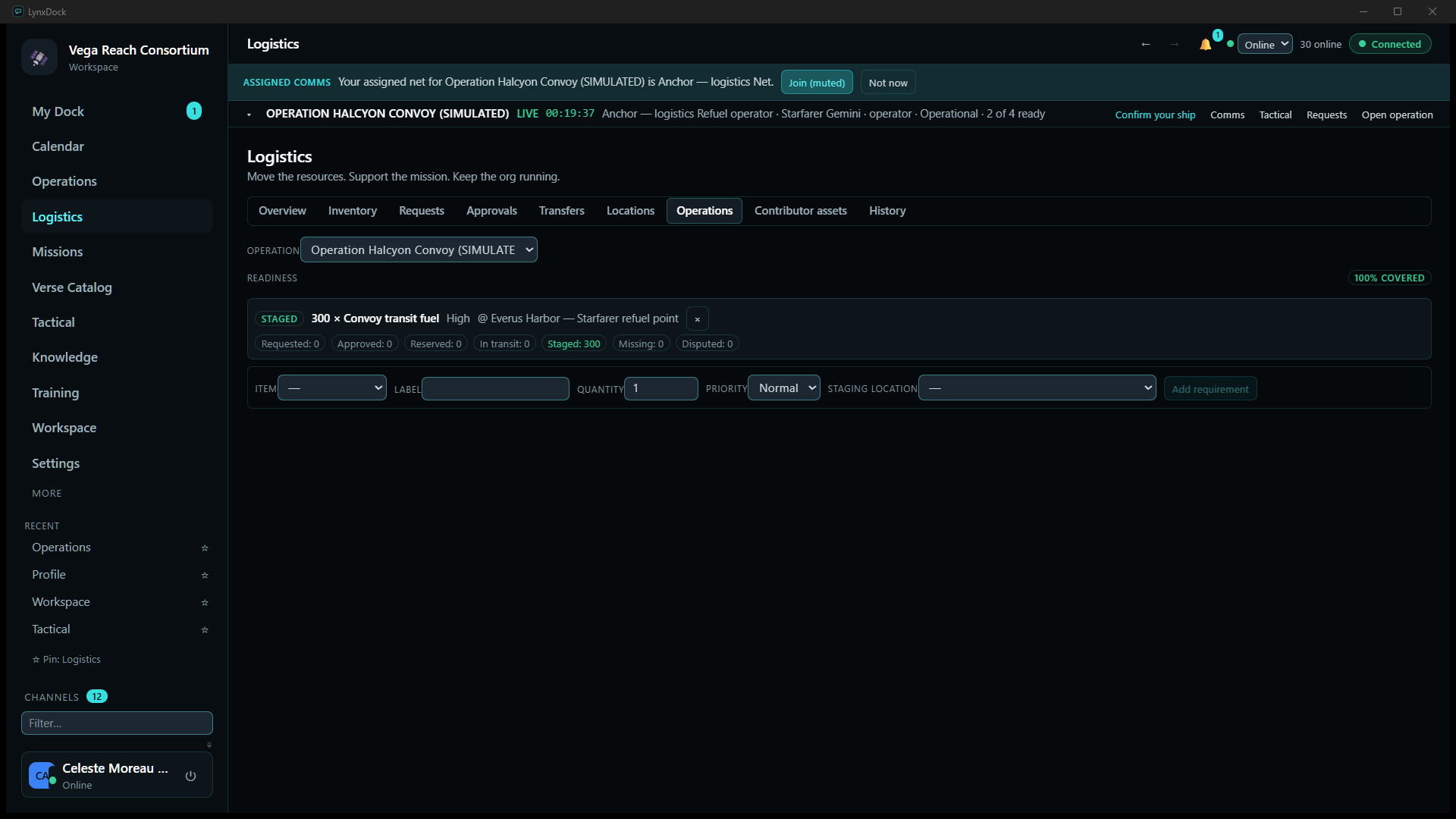Screen dimensions: 1456x819
Task: Click the Confirm your ship link
Action: [x=1155, y=115]
